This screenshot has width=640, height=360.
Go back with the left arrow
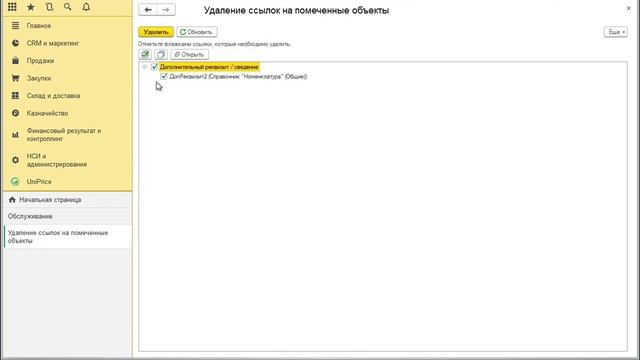click(x=148, y=10)
